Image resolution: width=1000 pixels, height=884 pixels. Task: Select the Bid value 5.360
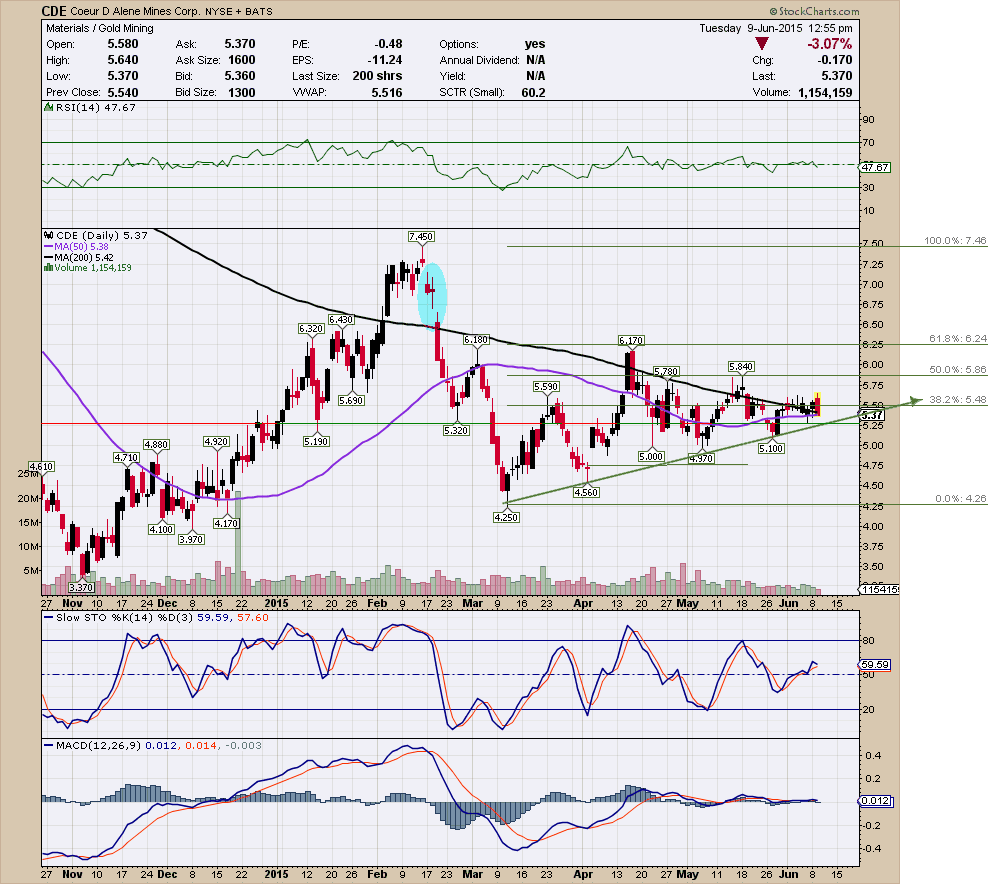[x=240, y=76]
